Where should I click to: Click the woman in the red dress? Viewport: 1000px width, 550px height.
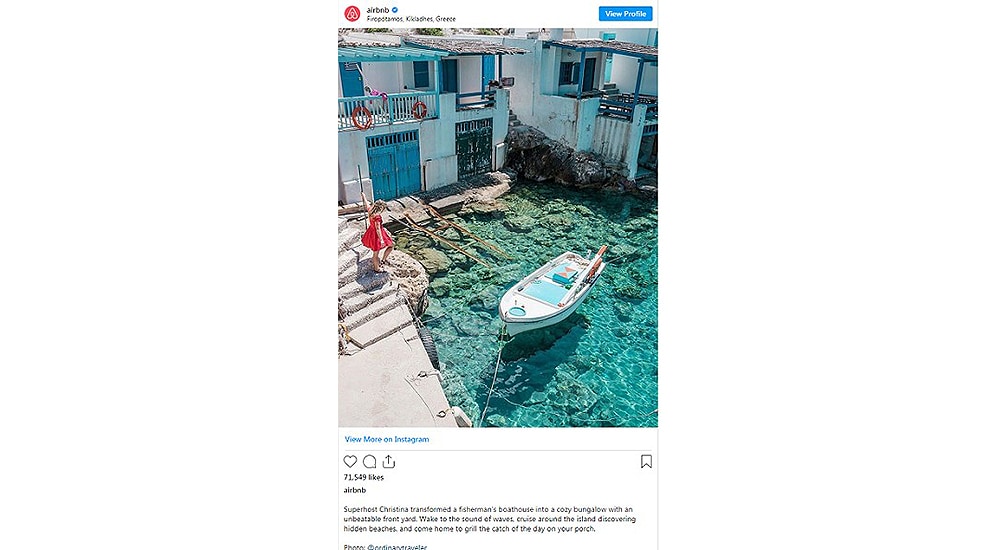[x=377, y=233]
